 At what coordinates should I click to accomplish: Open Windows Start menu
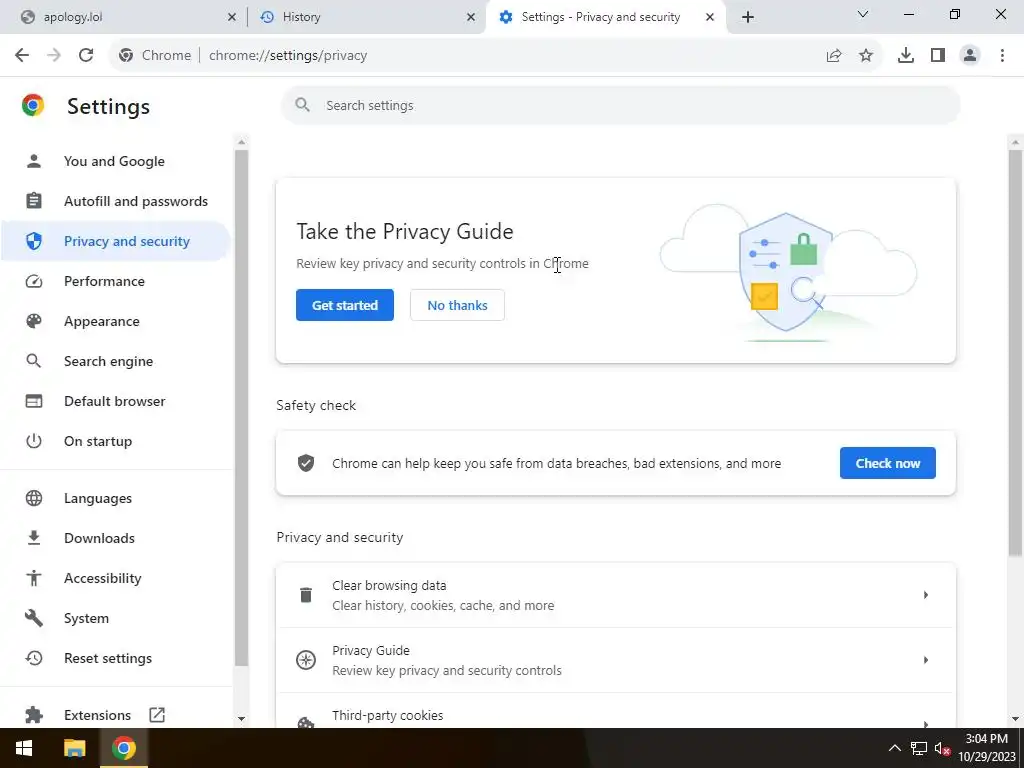pos(24,748)
